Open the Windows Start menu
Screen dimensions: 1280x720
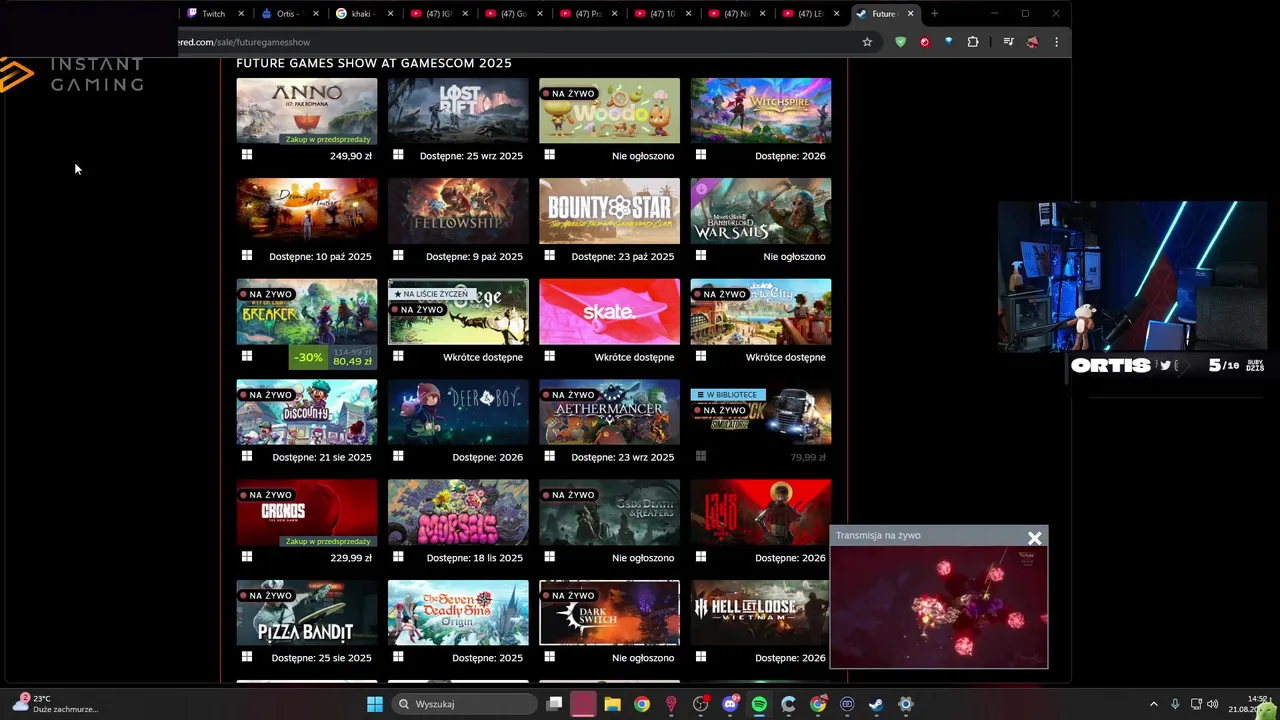point(375,704)
